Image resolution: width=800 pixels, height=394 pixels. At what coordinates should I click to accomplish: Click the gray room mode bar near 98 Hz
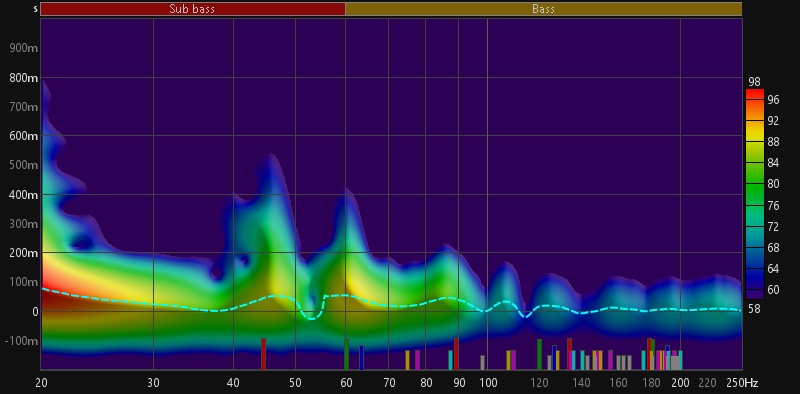click(x=483, y=362)
